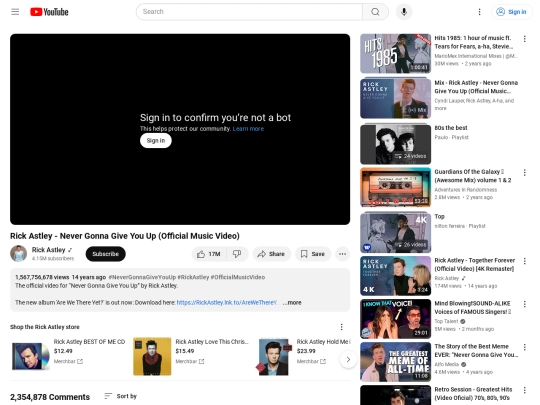This screenshot has width=540, height=405.
Task: Open the Merchbar link under the $15.49 item
Action: 190,361
